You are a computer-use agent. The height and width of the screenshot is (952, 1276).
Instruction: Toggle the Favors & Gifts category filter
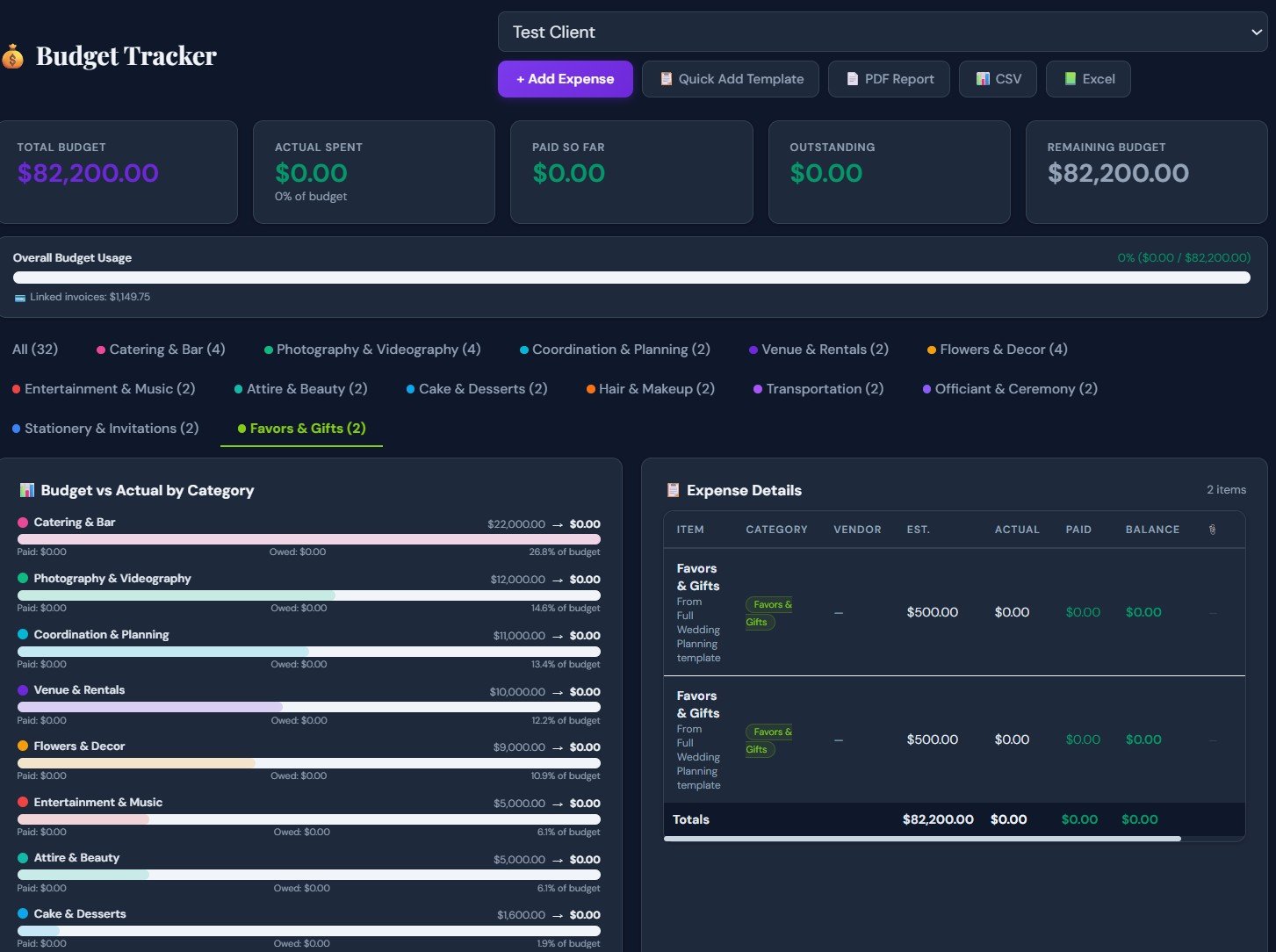(x=302, y=429)
